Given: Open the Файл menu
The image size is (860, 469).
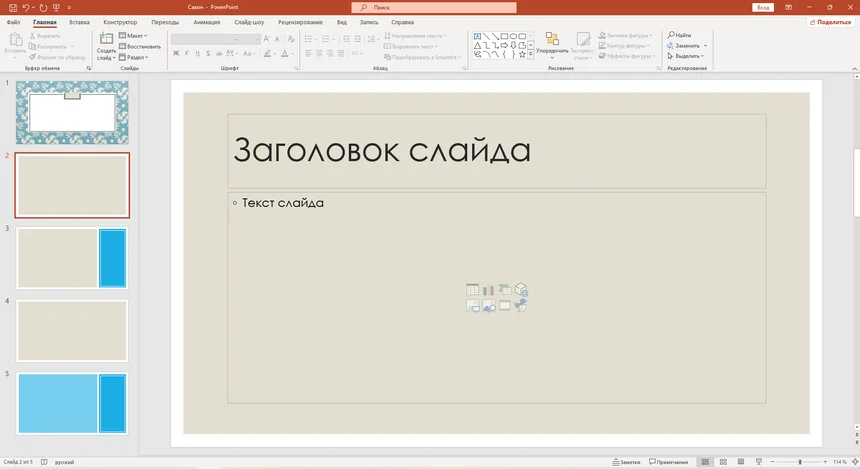Looking at the screenshot, I should click(x=13, y=22).
